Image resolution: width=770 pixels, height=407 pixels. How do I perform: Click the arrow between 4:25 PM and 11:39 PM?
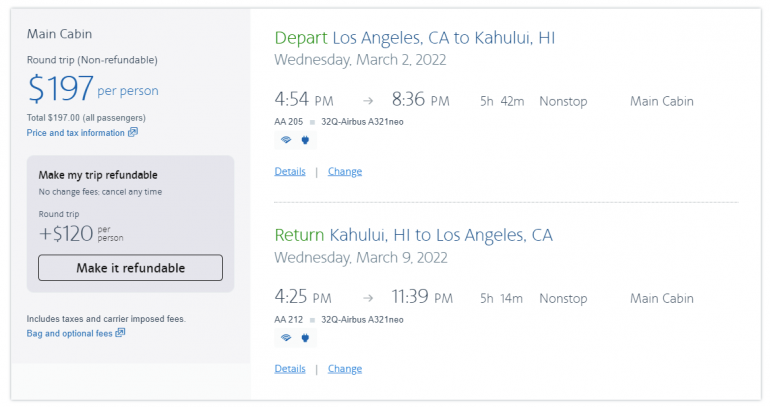[367, 298]
